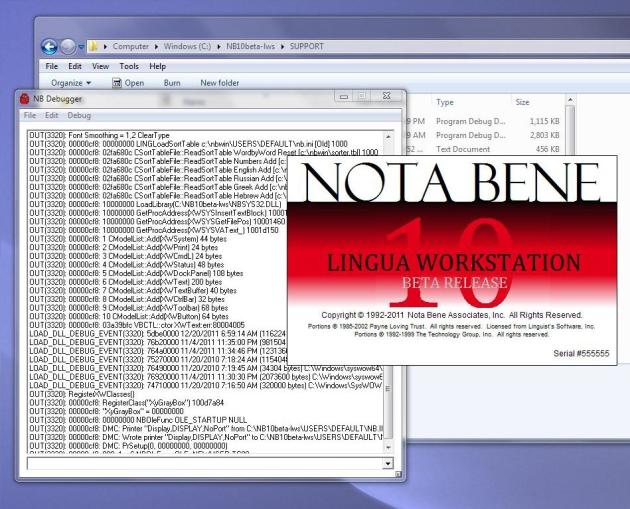Click the Type column header
630x509 pixels.
click(x=445, y=102)
